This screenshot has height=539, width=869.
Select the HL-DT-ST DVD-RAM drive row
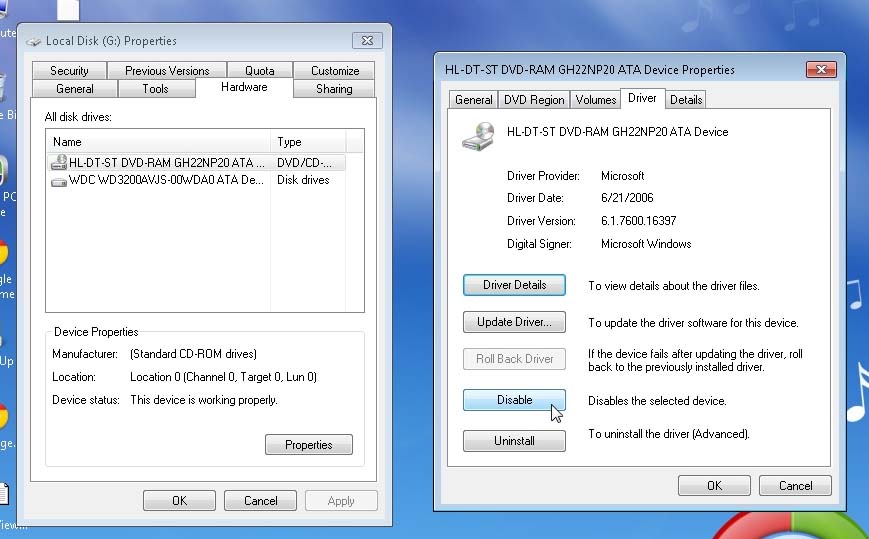[197, 162]
